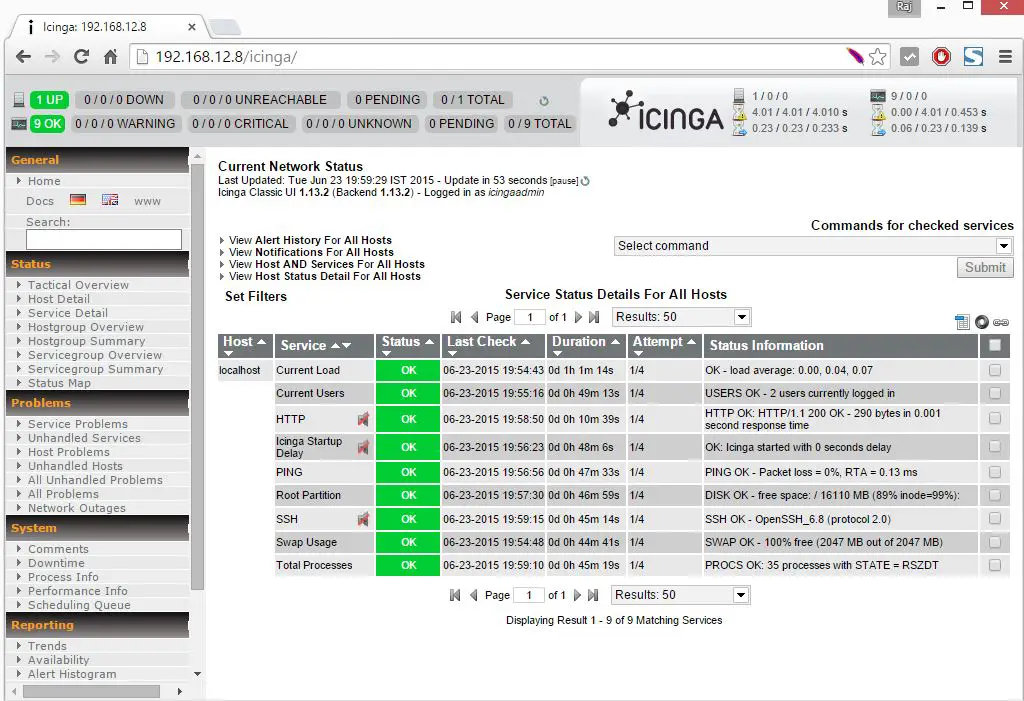Click the refresh icon next to pause
The image size is (1024, 701).
(585, 181)
